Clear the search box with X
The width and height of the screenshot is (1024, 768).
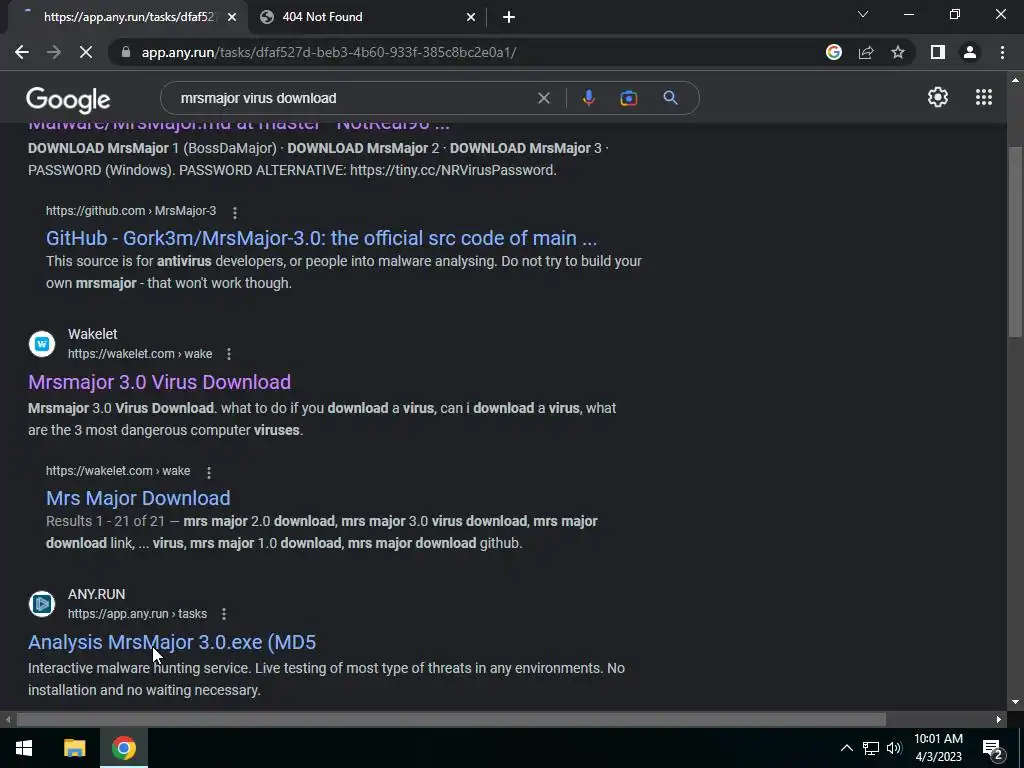(x=543, y=98)
